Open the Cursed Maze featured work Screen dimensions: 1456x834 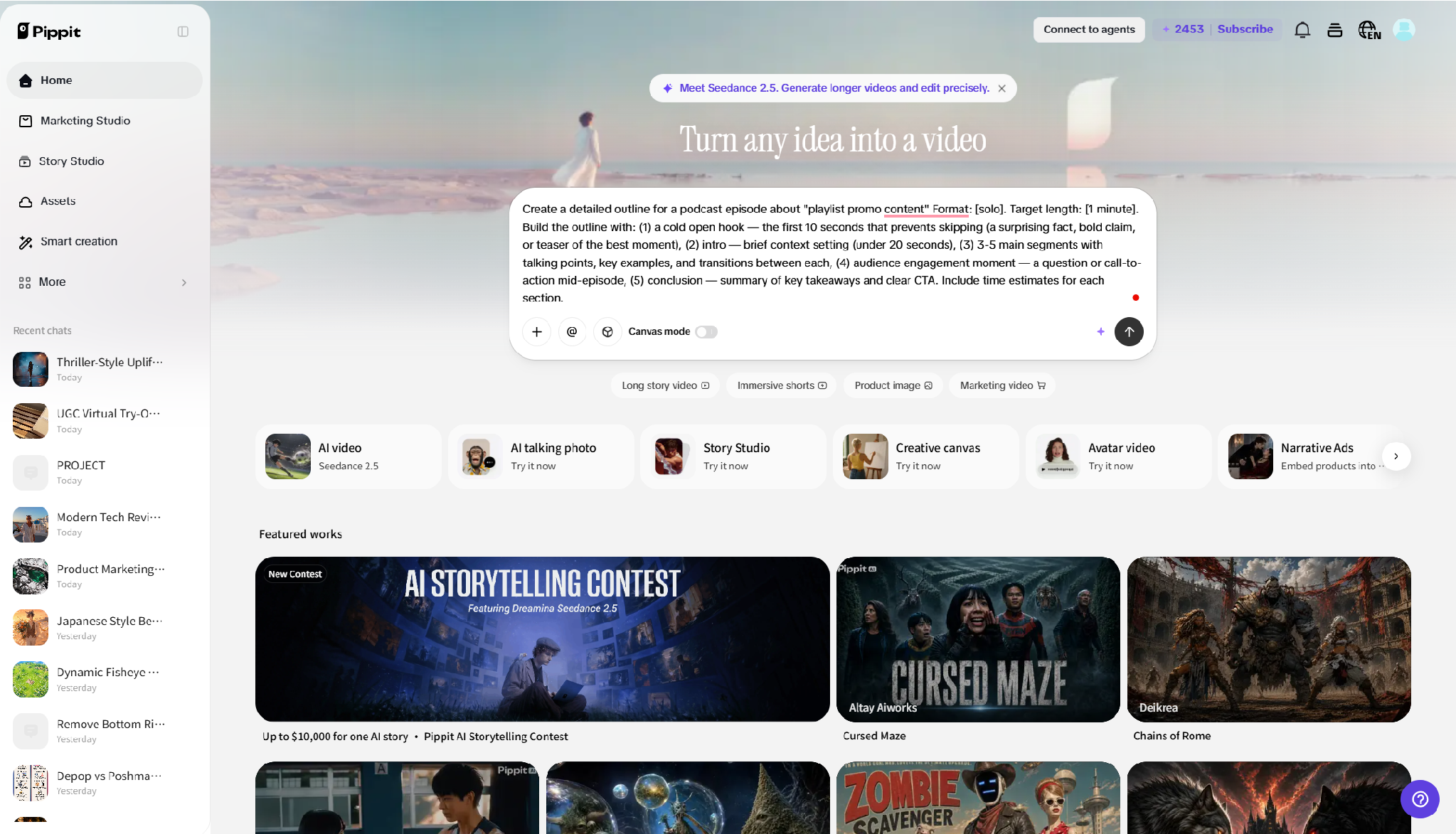978,639
